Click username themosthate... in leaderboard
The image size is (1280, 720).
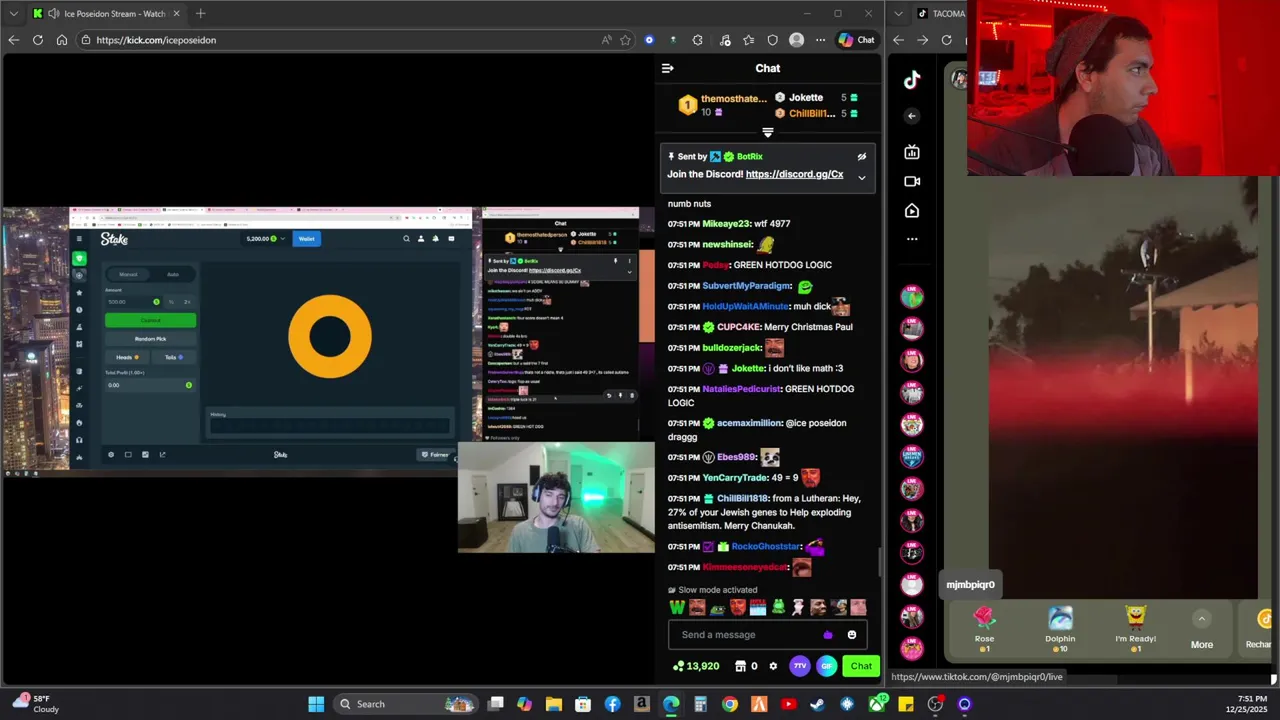tap(734, 99)
